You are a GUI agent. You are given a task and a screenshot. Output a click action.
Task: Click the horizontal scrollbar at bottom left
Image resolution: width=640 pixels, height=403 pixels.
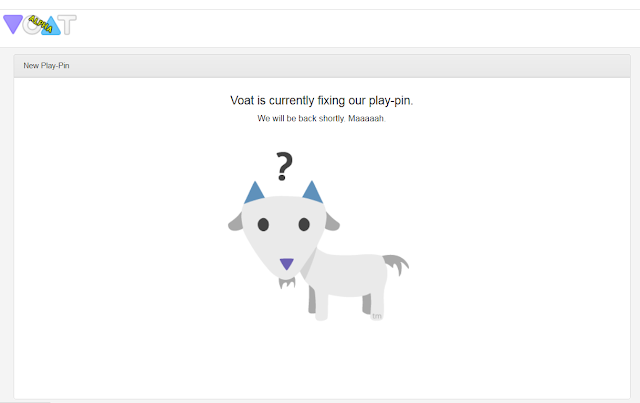click(25, 402)
